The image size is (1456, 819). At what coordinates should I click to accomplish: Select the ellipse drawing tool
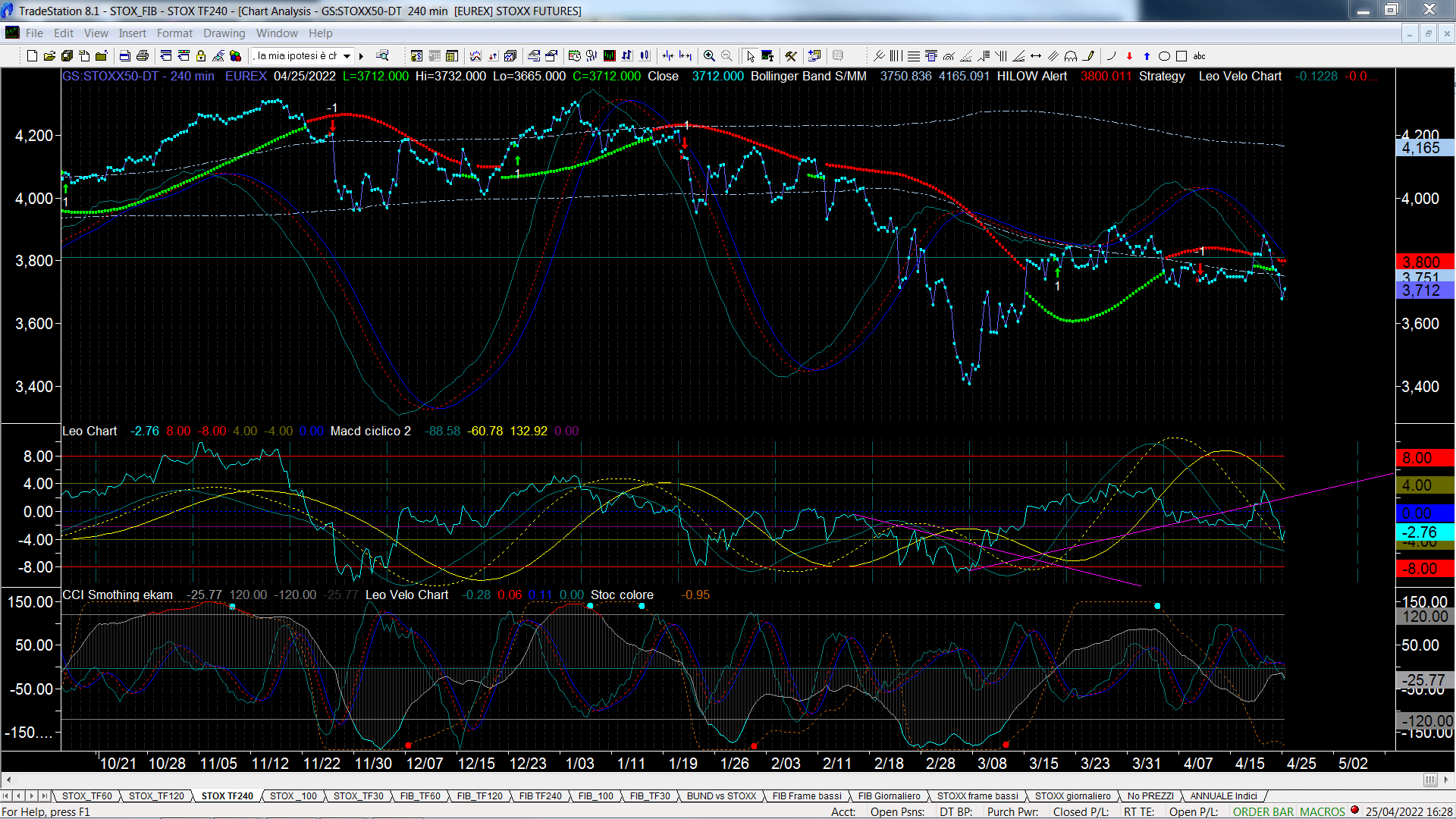click(1164, 56)
